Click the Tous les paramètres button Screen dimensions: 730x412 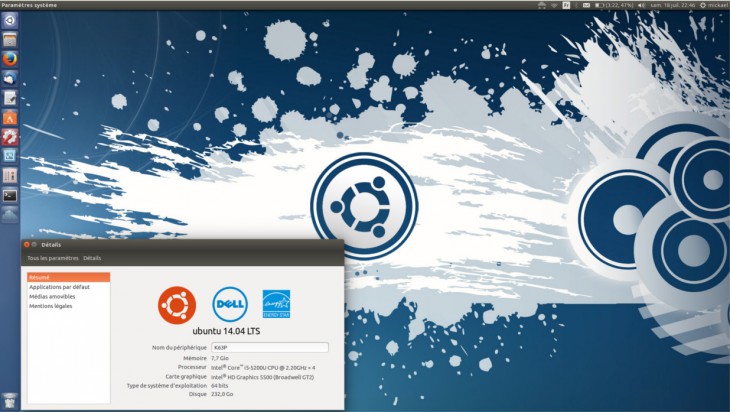point(53,258)
